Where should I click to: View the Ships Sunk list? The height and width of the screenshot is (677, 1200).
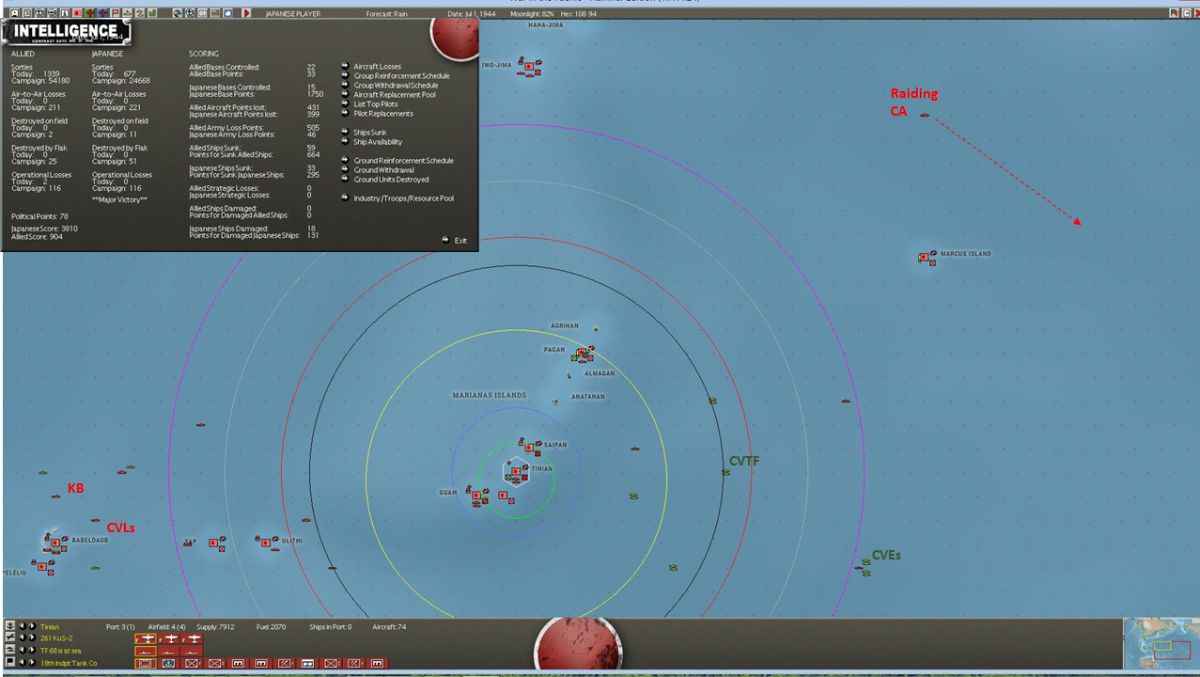click(x=364, y=132)
